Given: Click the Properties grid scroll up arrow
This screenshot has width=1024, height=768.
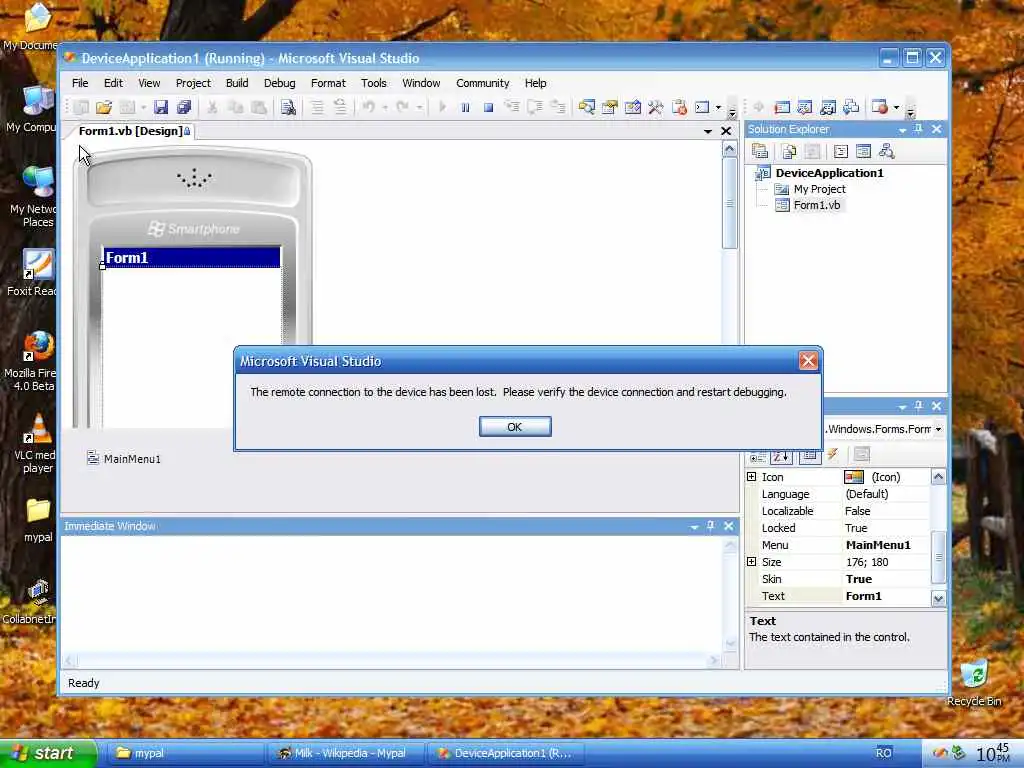Looking at the screenshot, I should pos(938,477).
